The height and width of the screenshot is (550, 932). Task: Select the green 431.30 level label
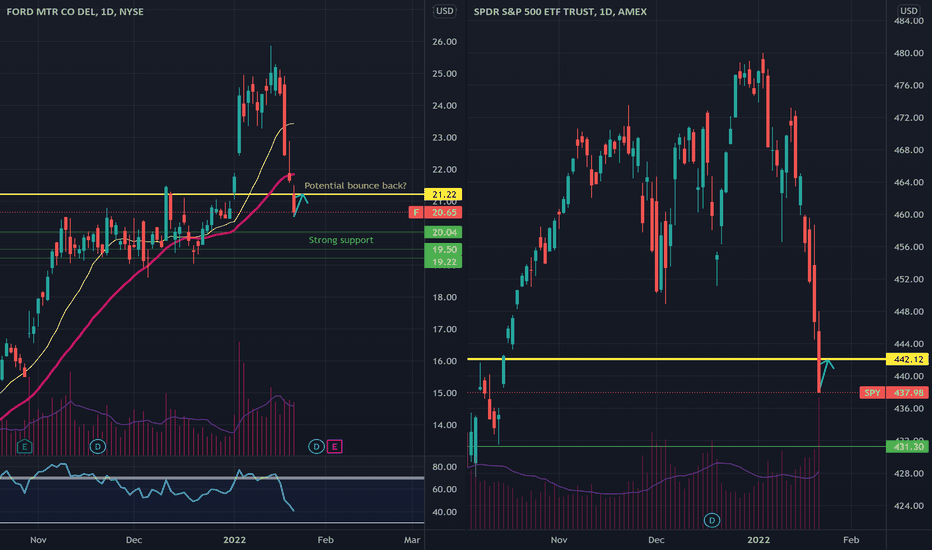(908, 447)
